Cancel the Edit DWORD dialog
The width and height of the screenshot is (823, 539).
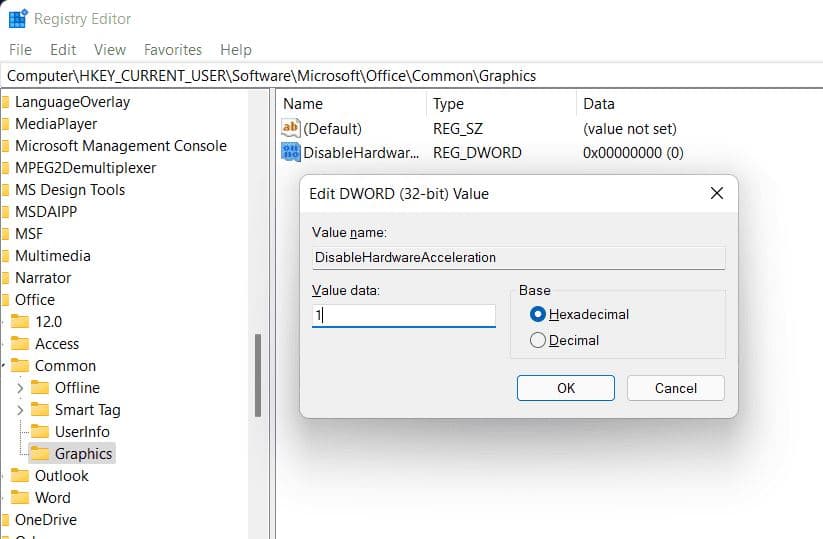click(x=675, y=388)
